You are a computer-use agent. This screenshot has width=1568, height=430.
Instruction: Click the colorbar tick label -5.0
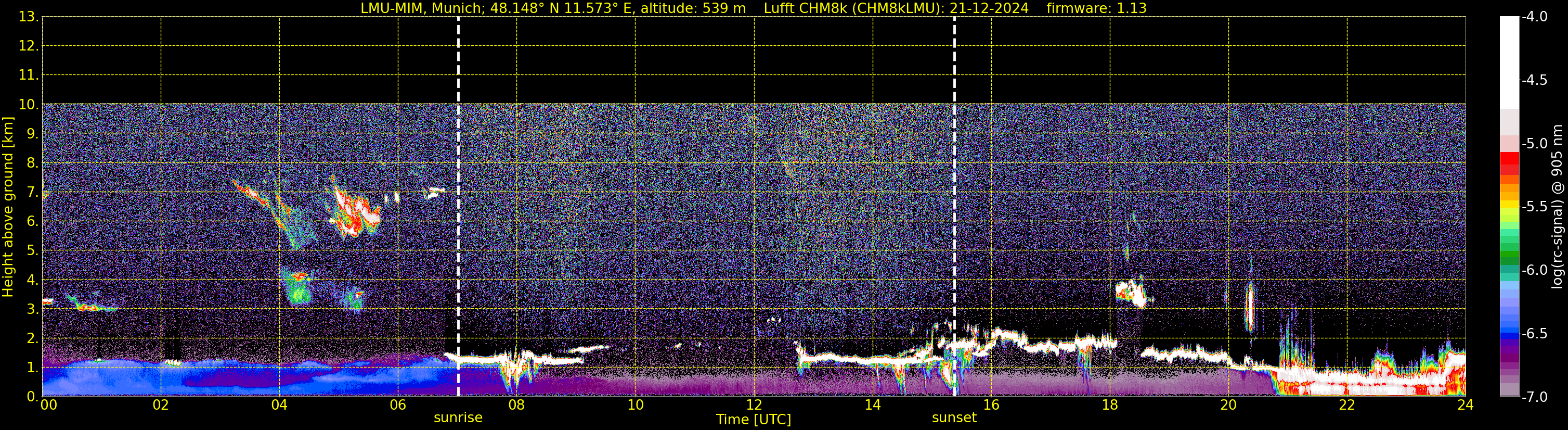point(1535,144)
